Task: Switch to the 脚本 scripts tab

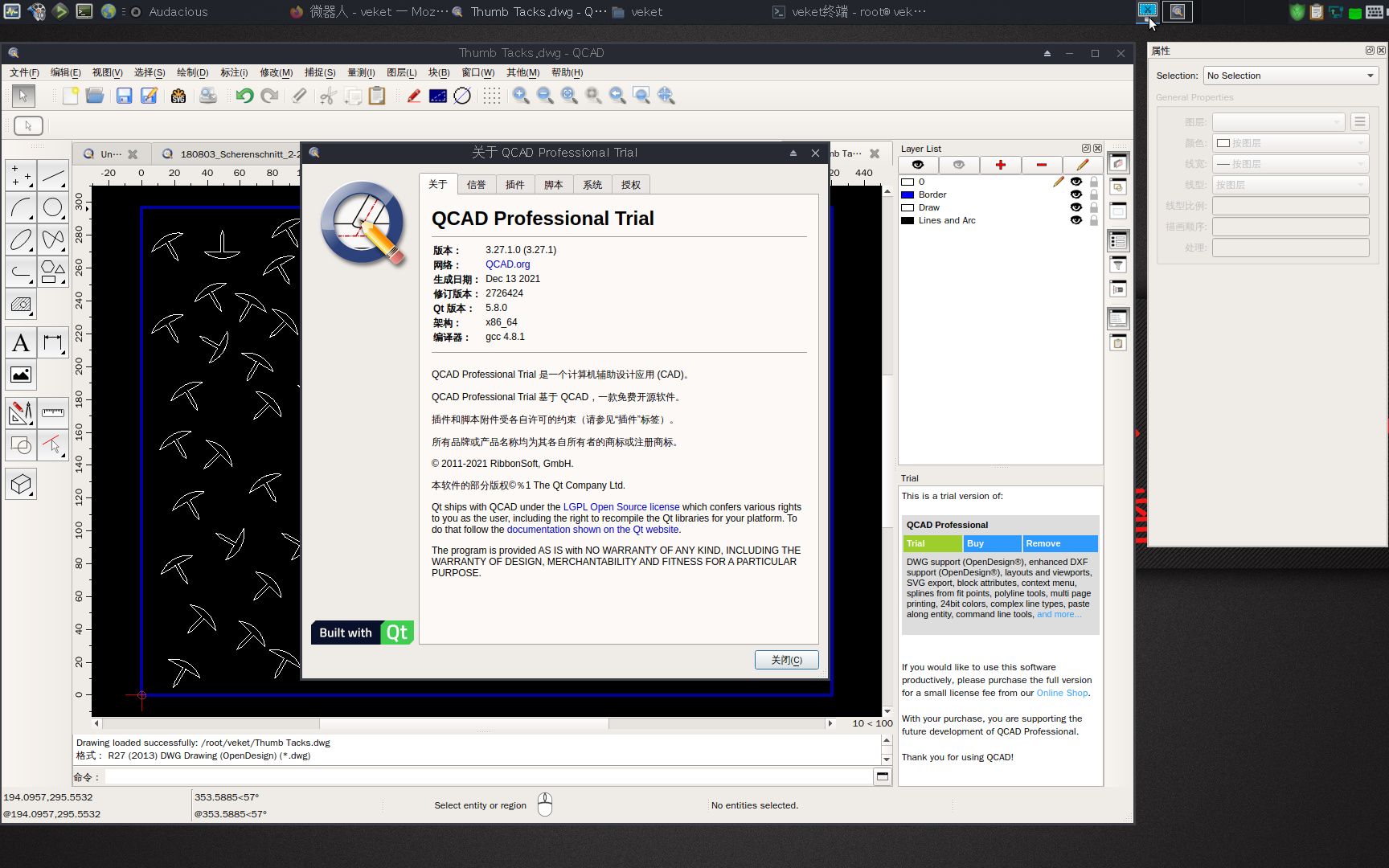Action: click(x=554, y=185)
